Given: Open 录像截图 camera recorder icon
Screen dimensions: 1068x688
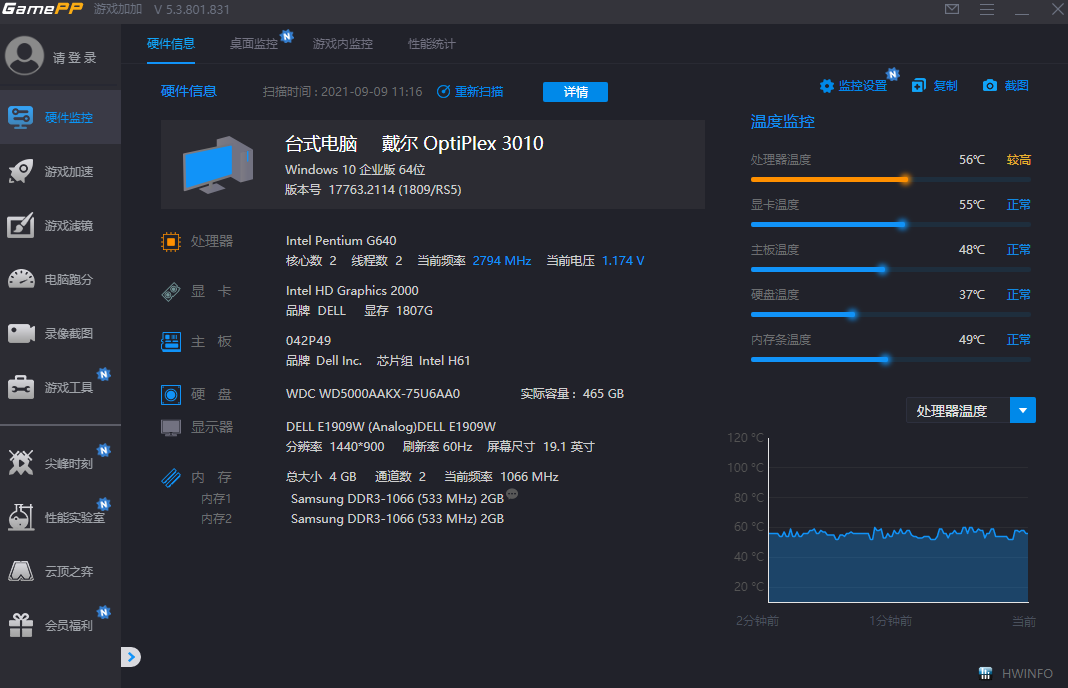Looking at the screenshot, I should click(x=21, y=333).
